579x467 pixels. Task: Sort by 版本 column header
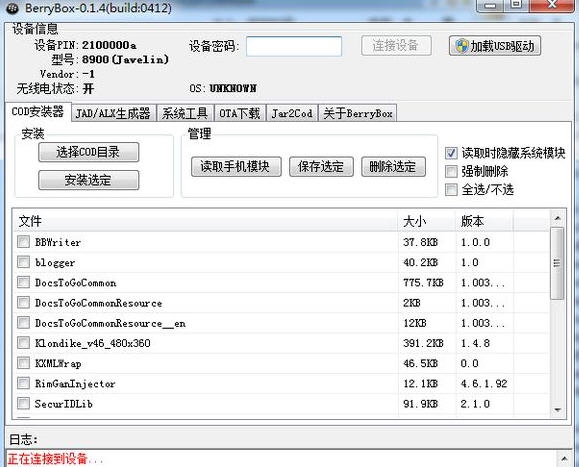click(484, 222)
